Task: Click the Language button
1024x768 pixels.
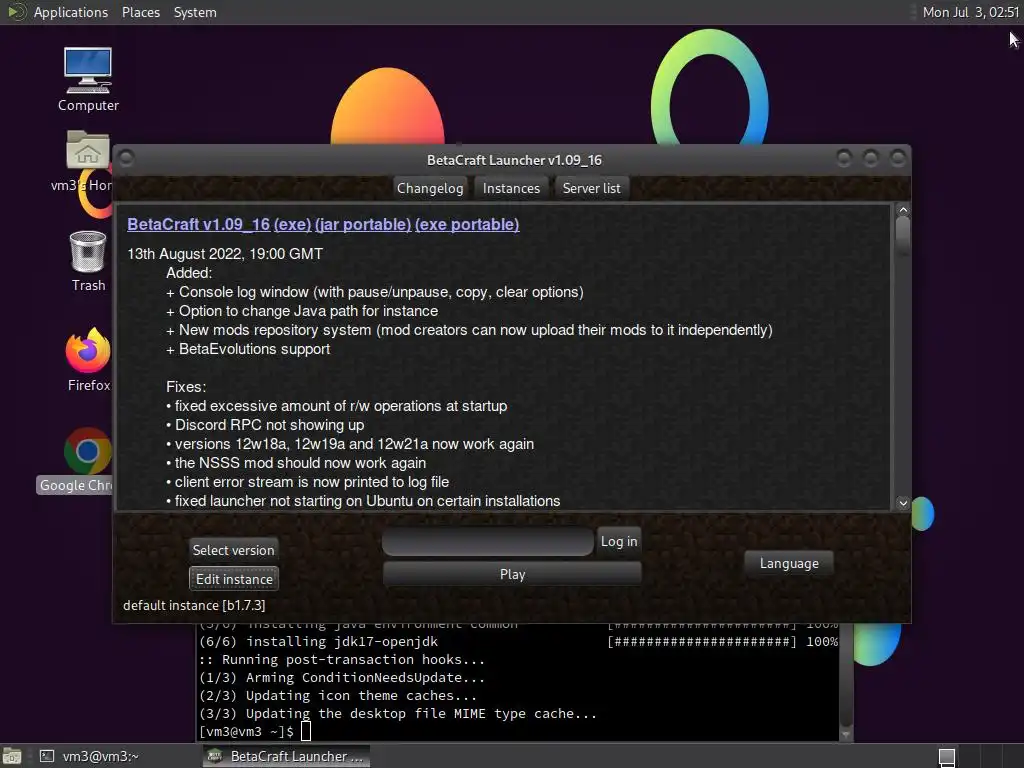Action: (789, 563)
